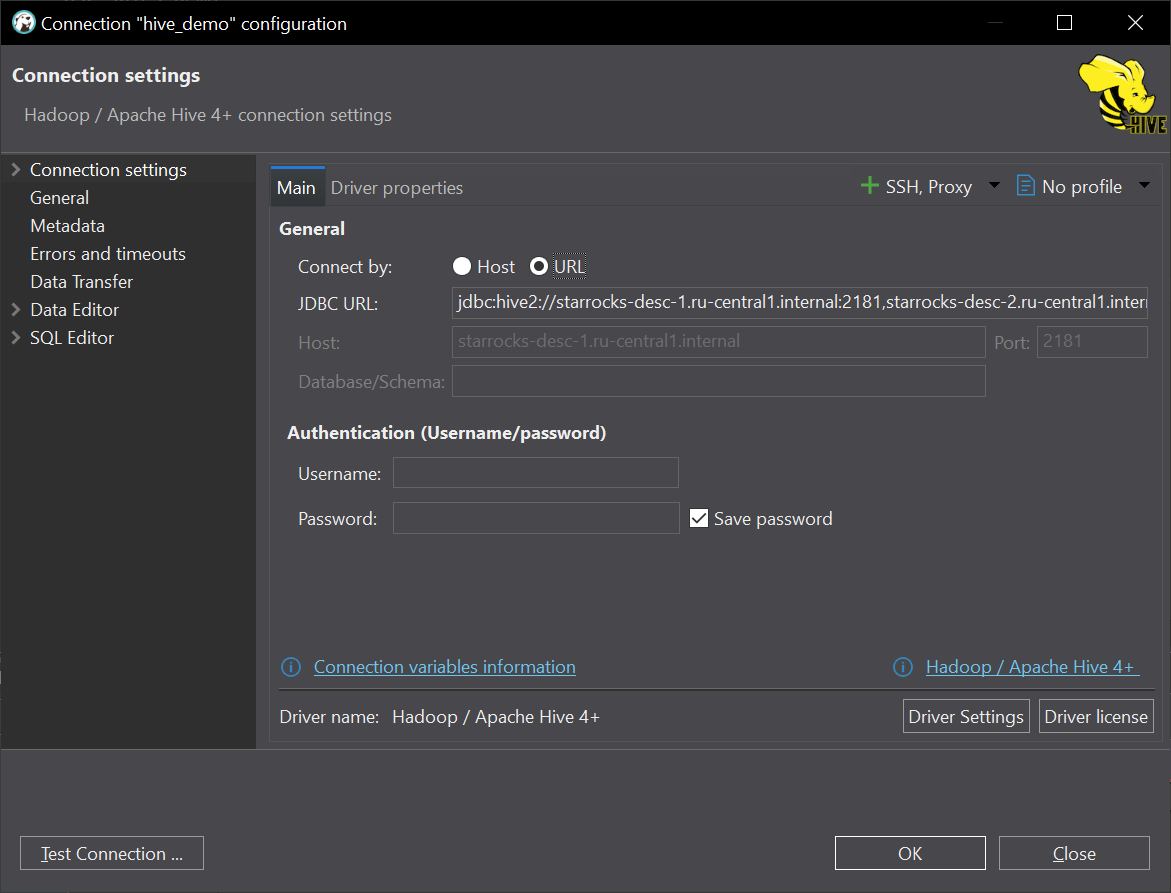The image size is (1171, 893).
Task: Select Errors and timeouts in the tree
Action: (x=108, y=254)
